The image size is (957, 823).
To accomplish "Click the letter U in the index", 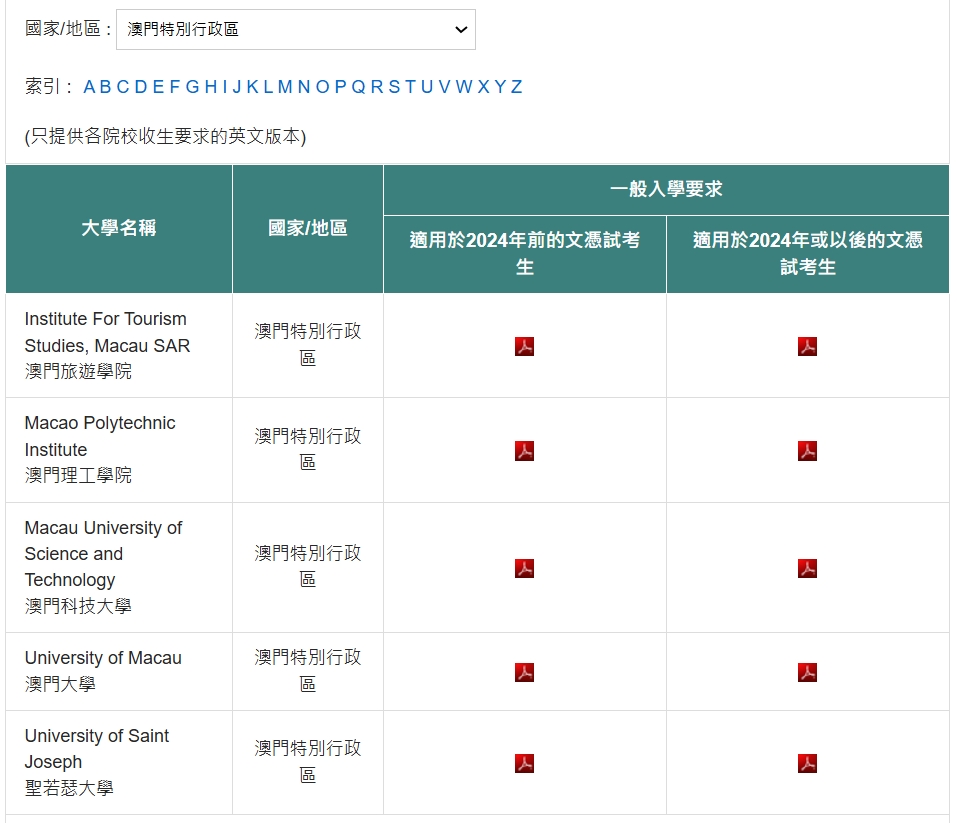I will click(424, 87).
